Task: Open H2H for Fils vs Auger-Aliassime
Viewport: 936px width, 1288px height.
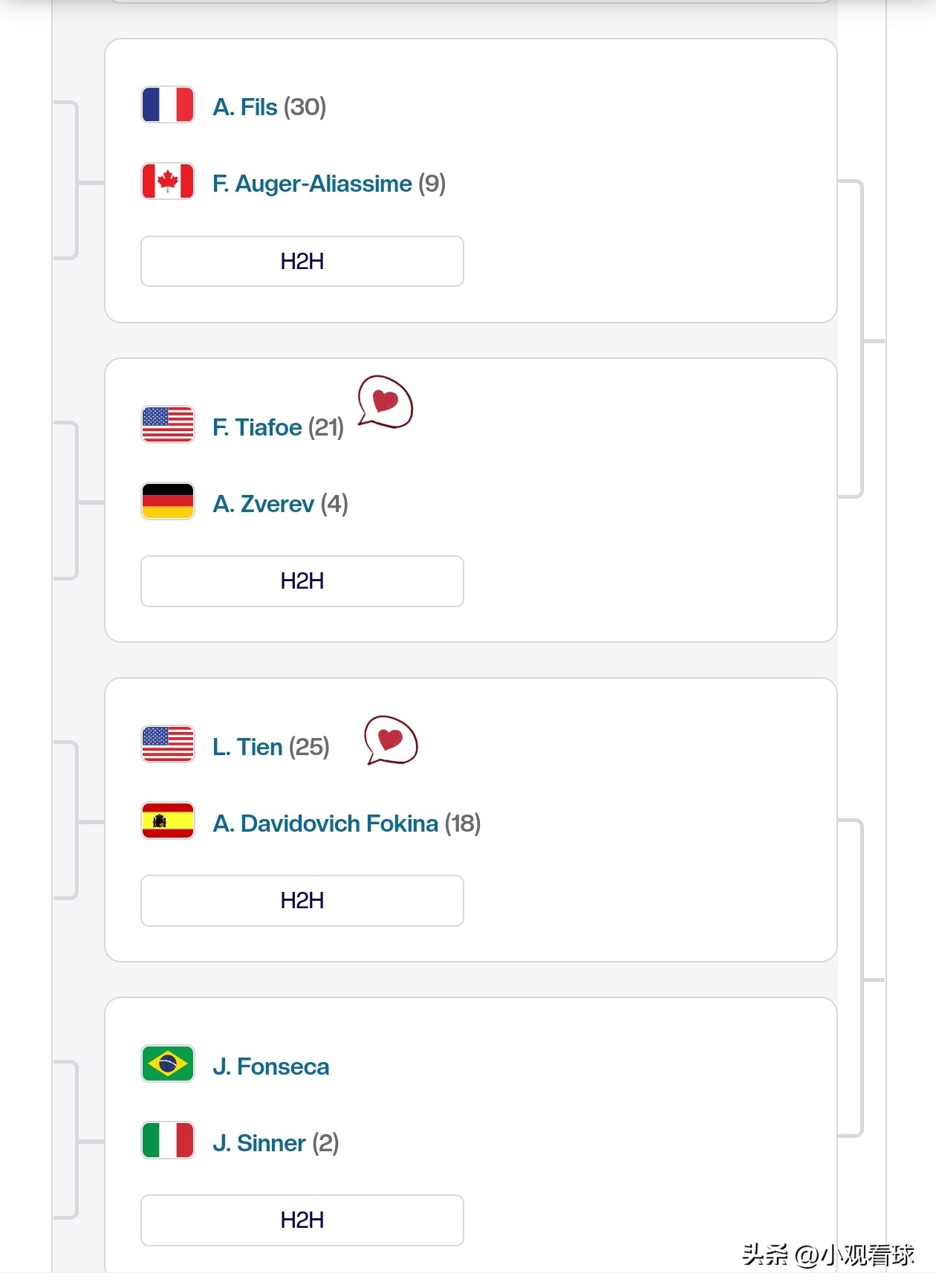Action: 302,262
